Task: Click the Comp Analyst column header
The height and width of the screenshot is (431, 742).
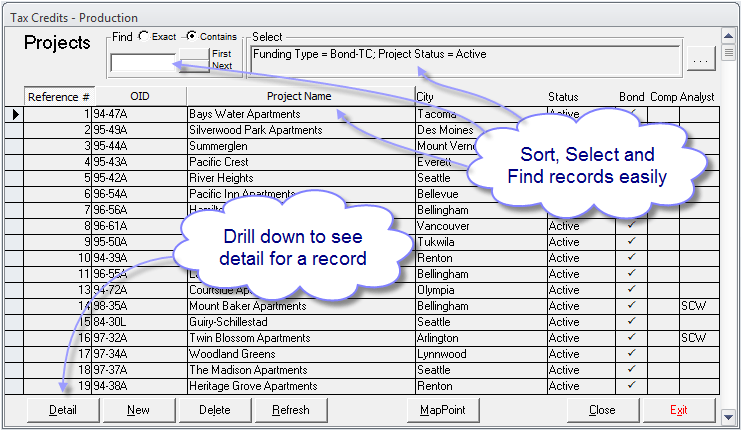Action: (x=682, y=97)
